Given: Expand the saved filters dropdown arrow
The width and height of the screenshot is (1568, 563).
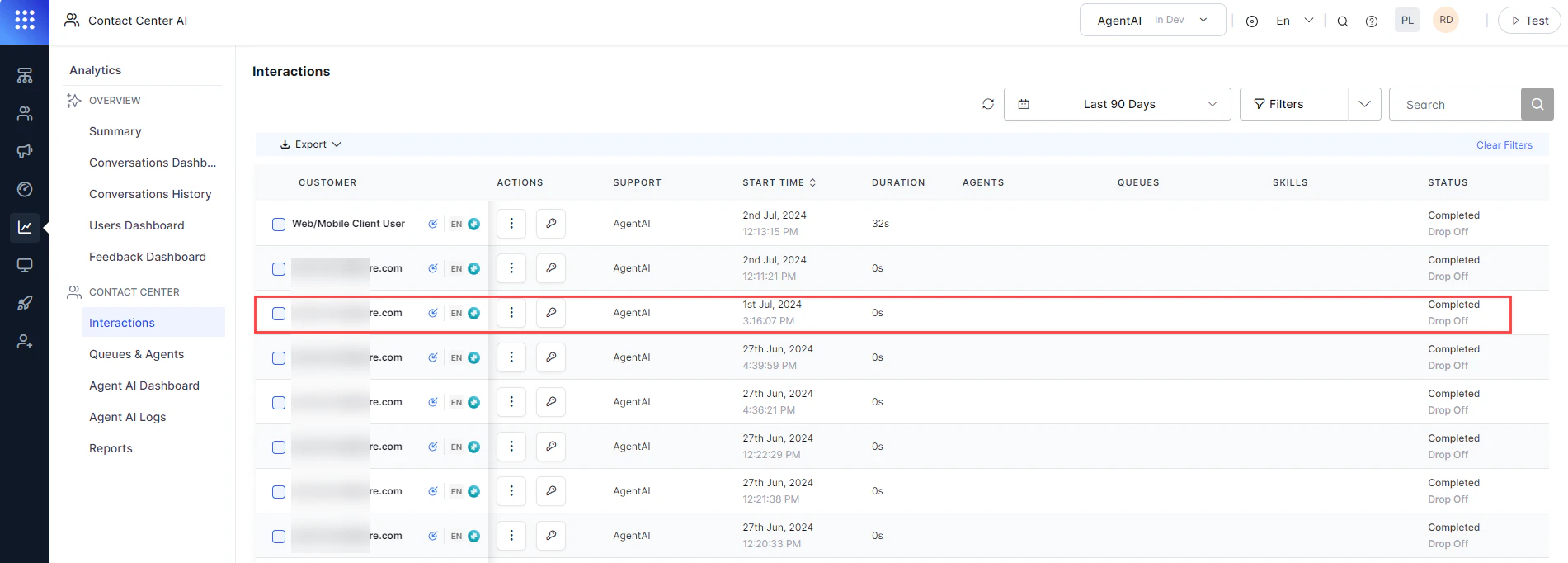Looking at the screenshot, I should 1364,104.
